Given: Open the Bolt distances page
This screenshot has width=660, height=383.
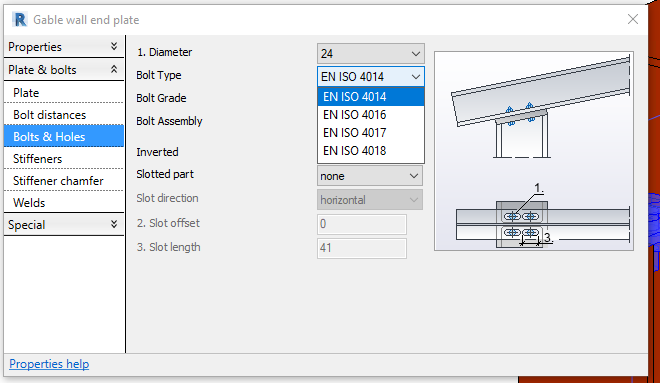Looking at the screenshot, I should pyautogui.click(x=64, y=114).
